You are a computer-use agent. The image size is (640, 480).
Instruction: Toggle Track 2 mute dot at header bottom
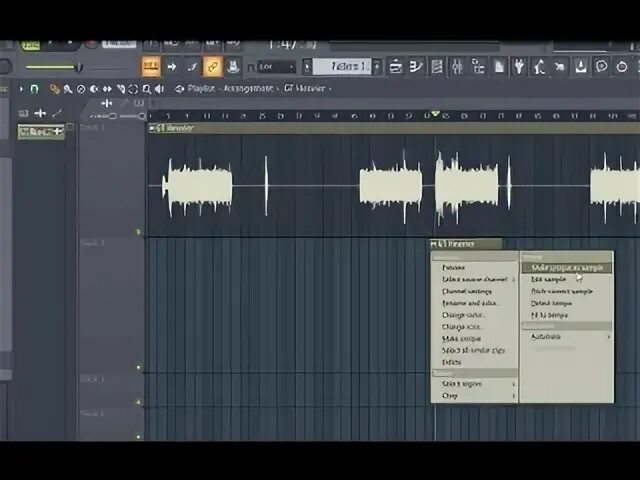click(x=138, y=367)
